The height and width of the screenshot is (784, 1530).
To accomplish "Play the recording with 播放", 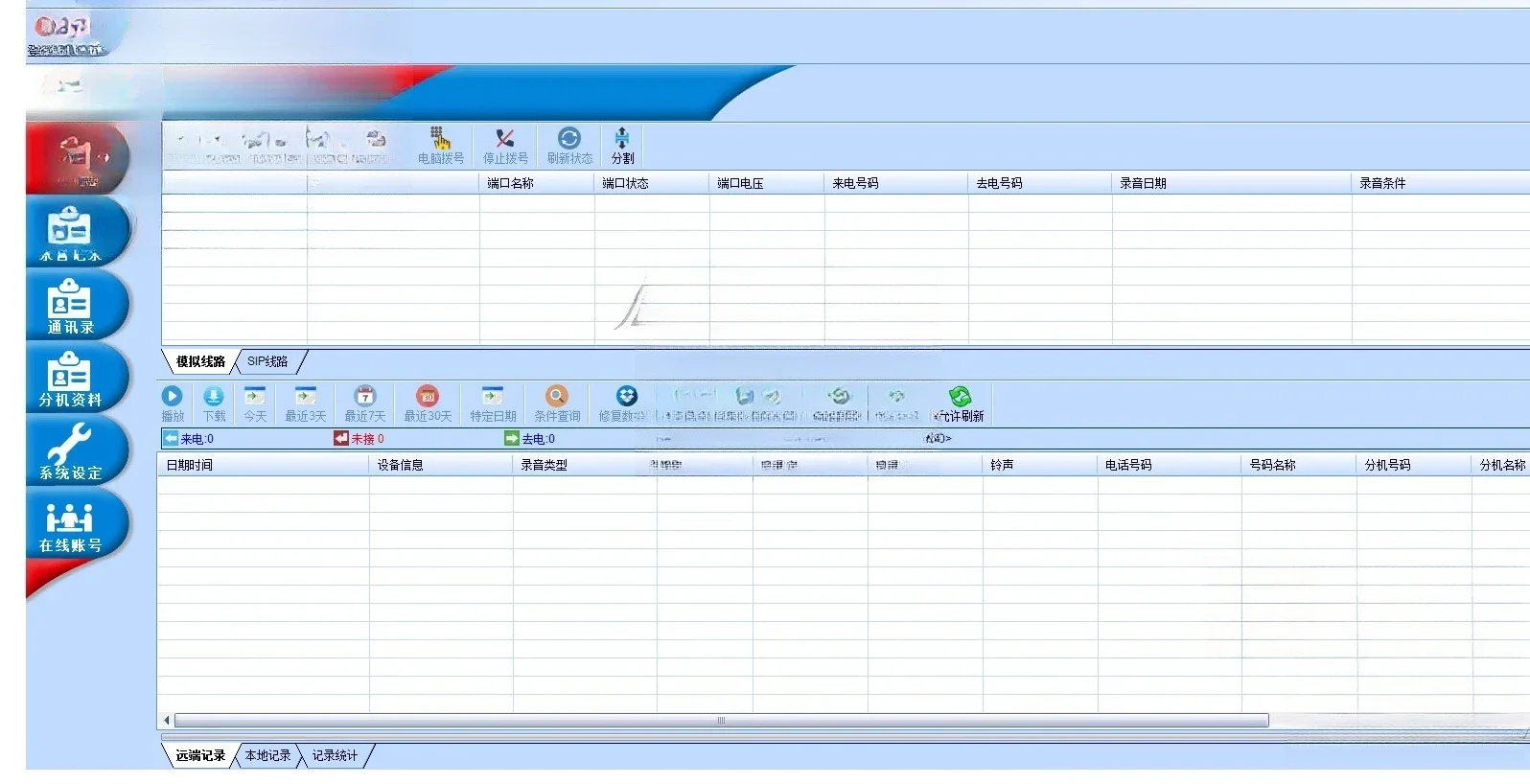I will pyautogui.click(x=173, y=404).
